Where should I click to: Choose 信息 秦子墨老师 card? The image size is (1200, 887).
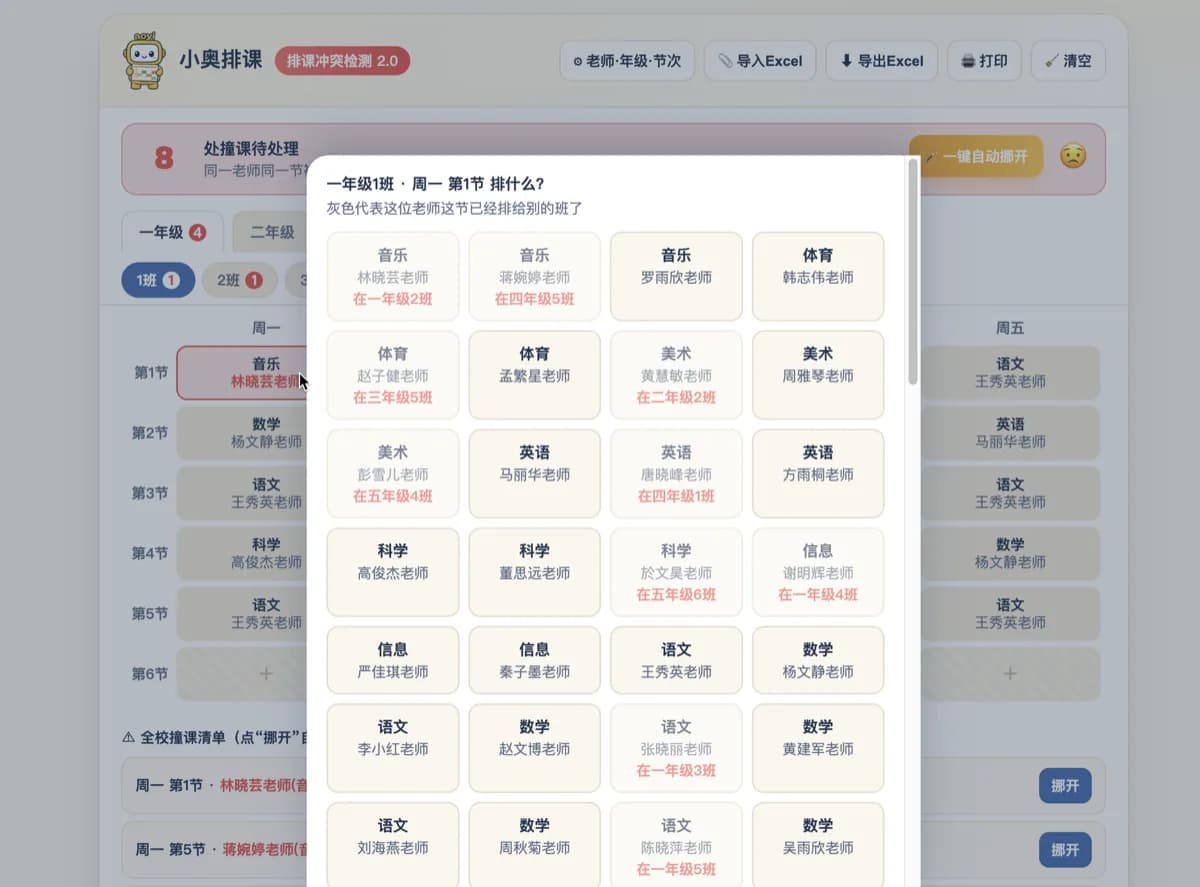[x=534, y=660]
